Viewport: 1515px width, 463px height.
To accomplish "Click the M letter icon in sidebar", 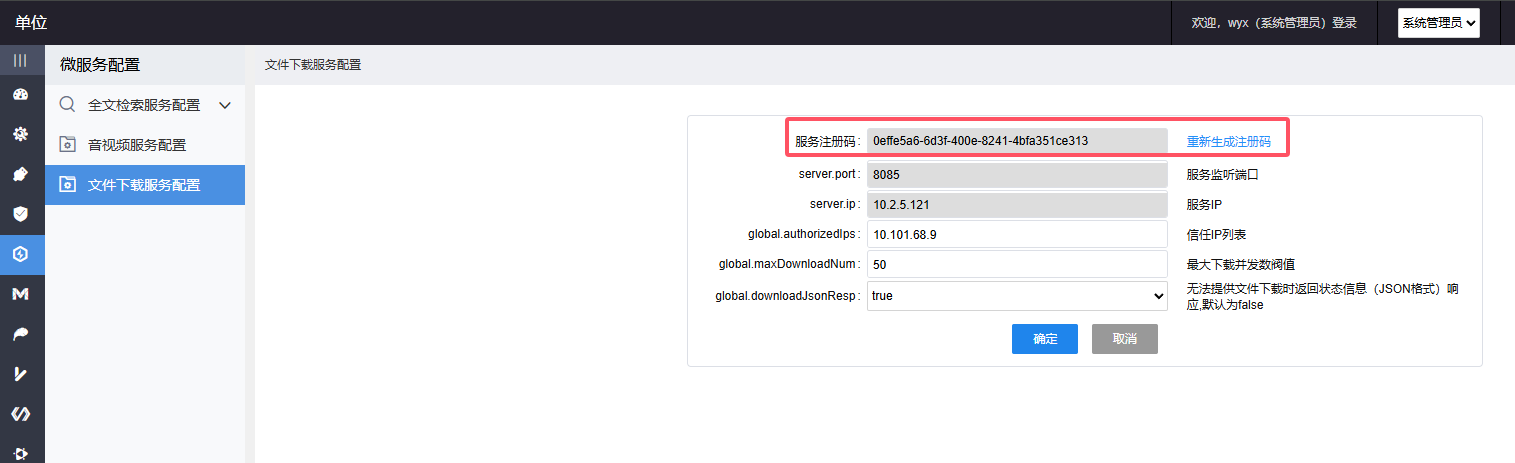I will point(20,294).
